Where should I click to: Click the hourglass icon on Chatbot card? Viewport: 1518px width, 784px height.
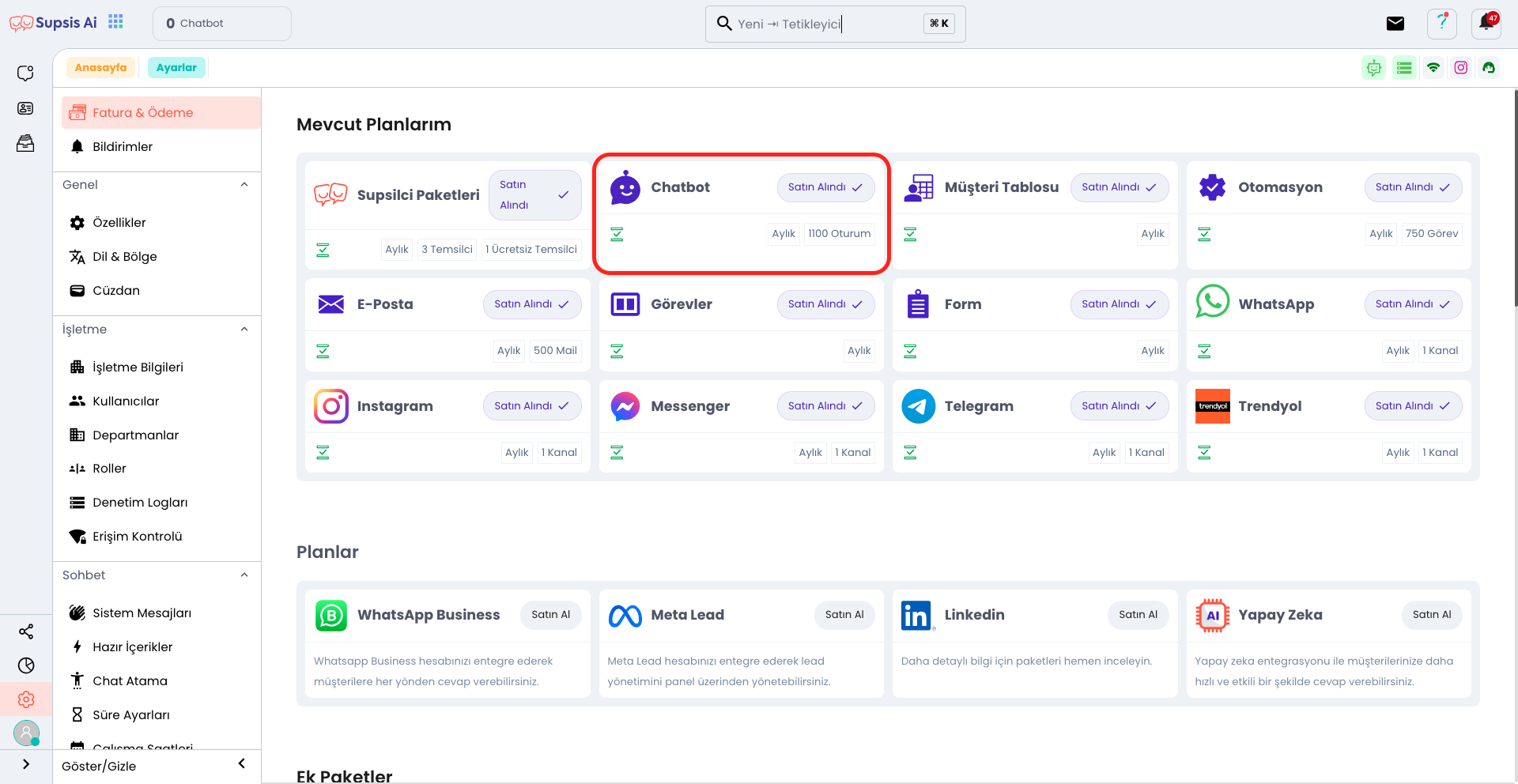pos(617,234)
